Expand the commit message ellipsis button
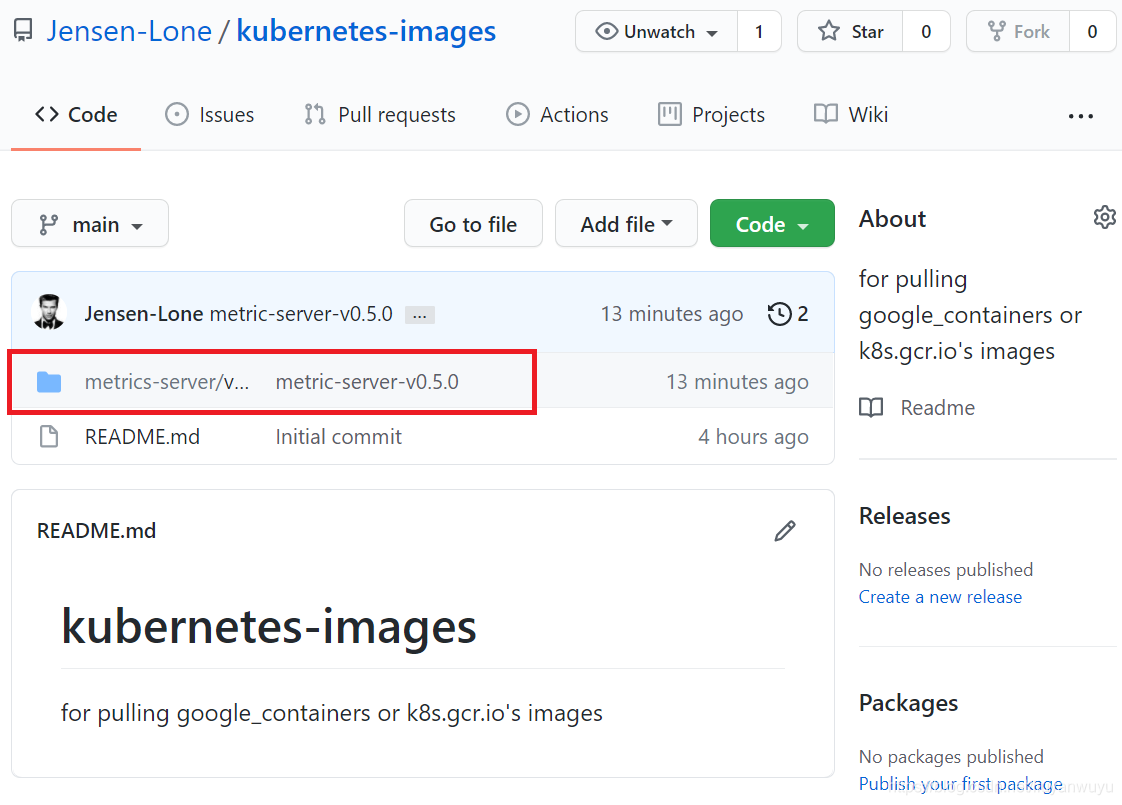1122x805 pixels. click(x=420, y=315)
